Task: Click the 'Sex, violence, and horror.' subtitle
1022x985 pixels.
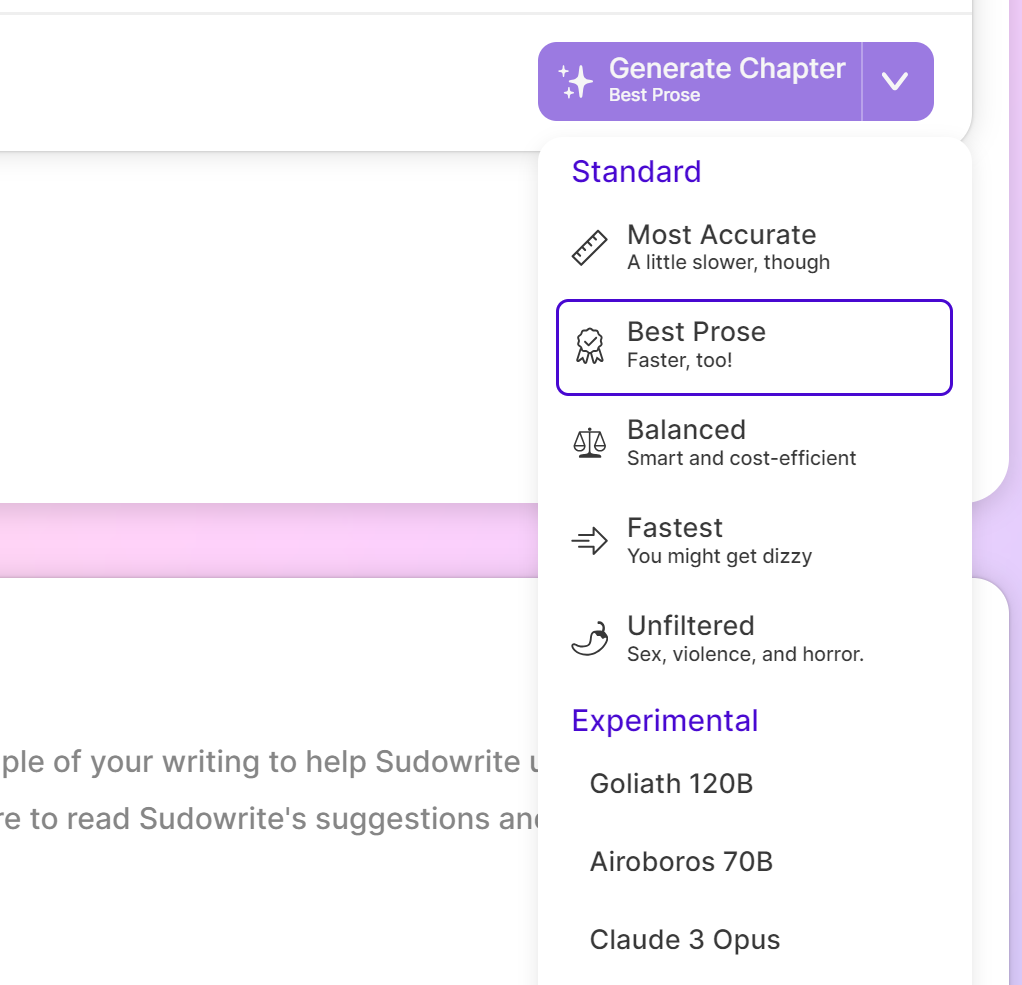Action: point(745,654)
